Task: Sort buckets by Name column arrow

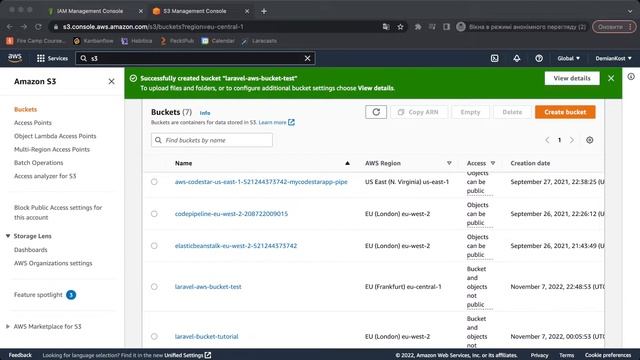Action: click(347, 163)
